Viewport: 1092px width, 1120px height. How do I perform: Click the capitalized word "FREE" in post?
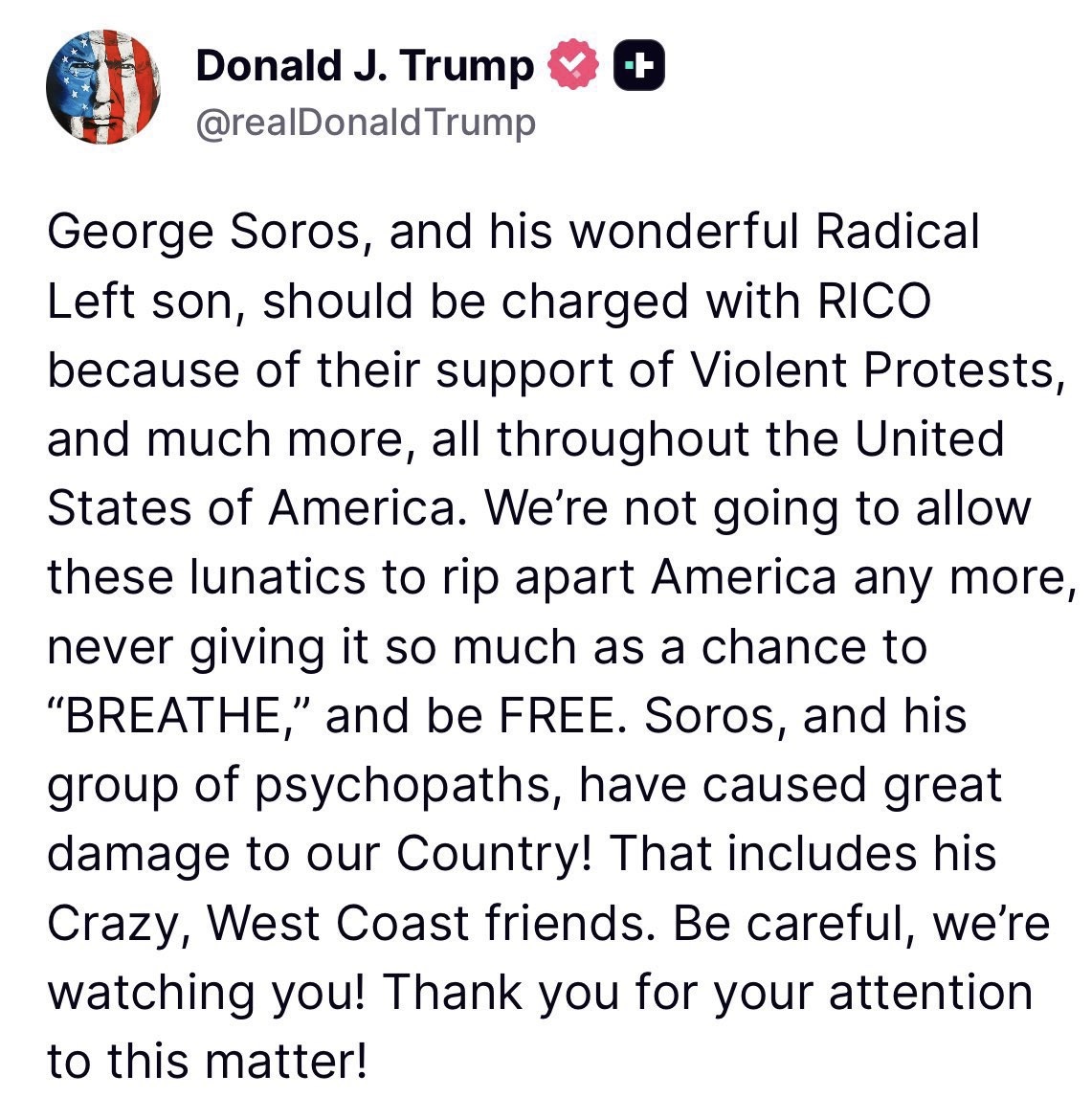coord(568,716)
